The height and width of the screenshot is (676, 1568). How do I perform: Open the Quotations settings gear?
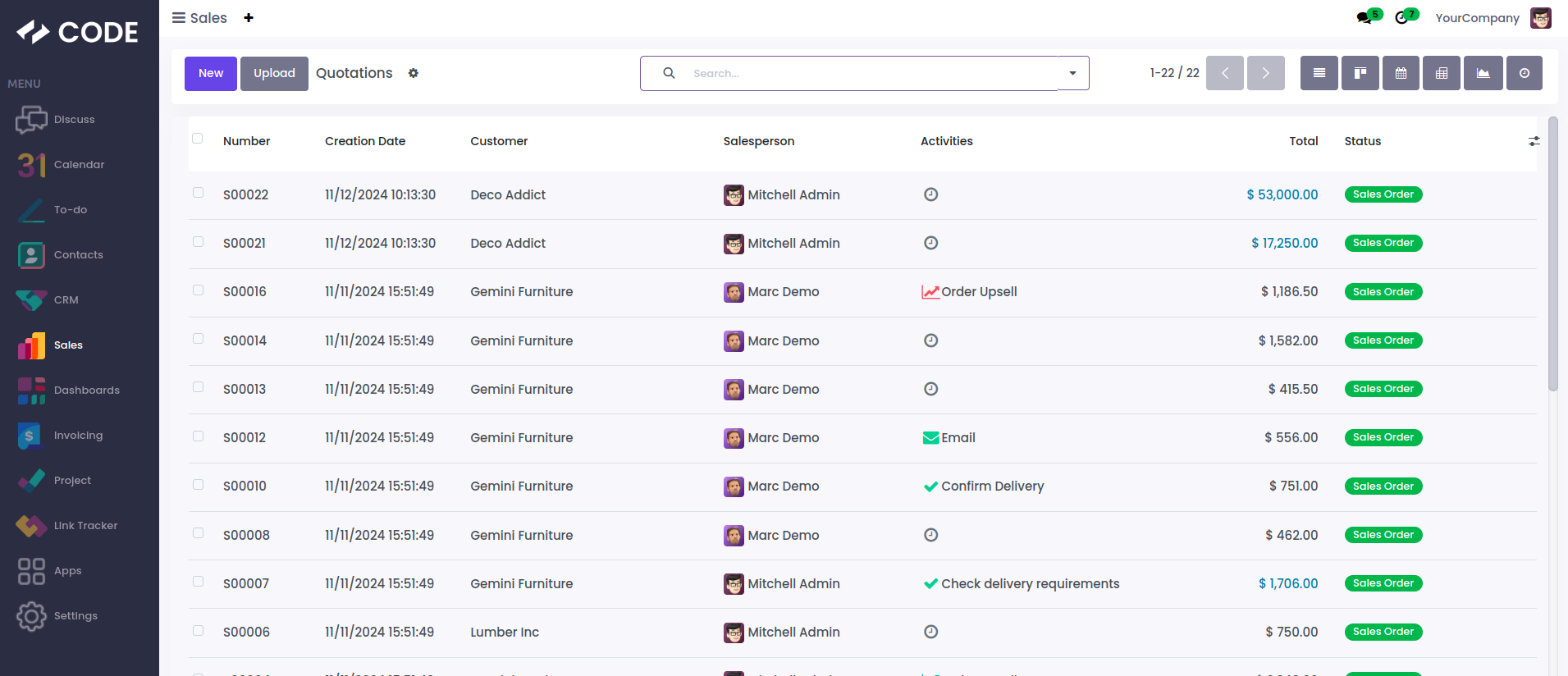[414, 73]
